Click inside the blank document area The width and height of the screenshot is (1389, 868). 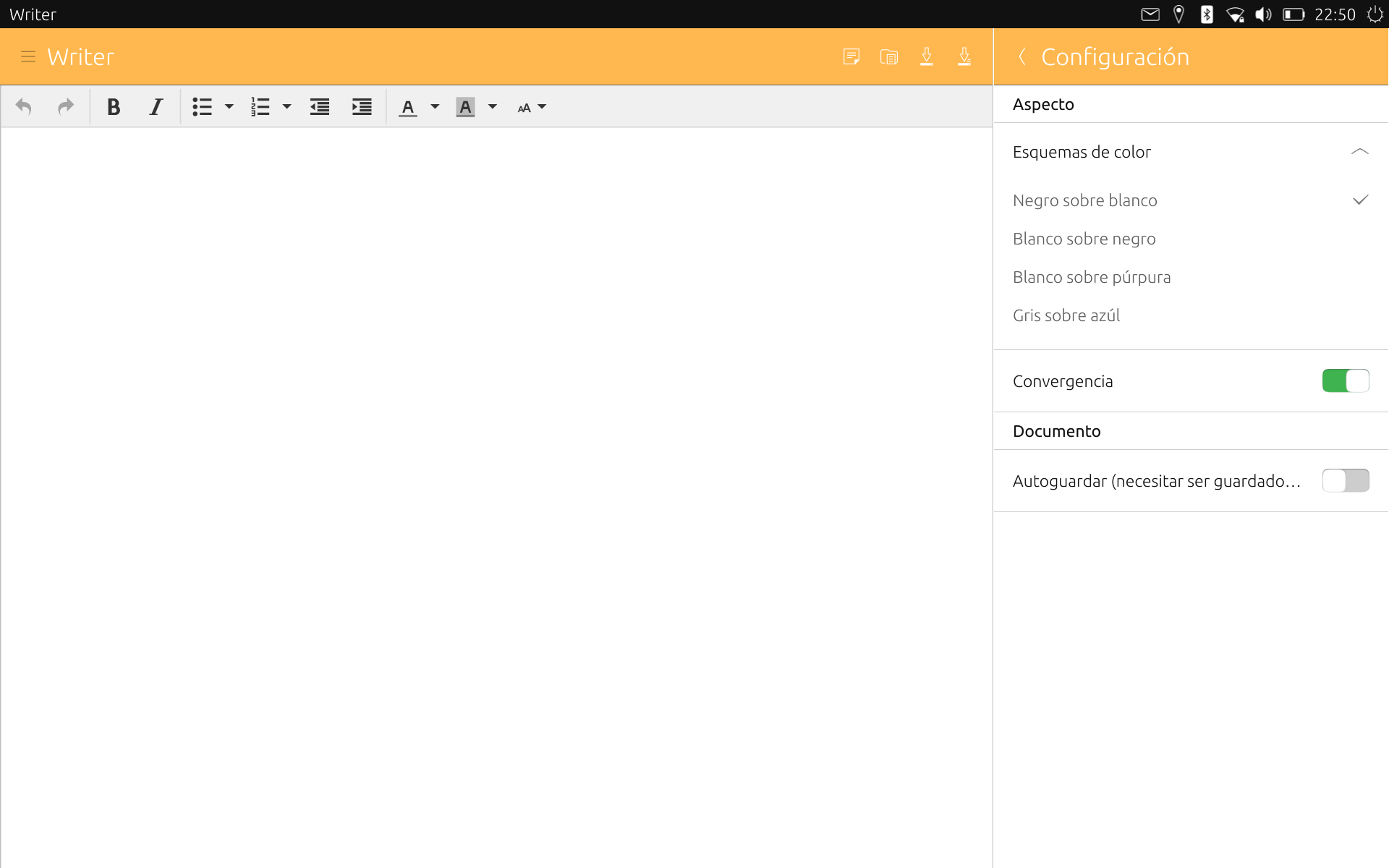point(496,498)
